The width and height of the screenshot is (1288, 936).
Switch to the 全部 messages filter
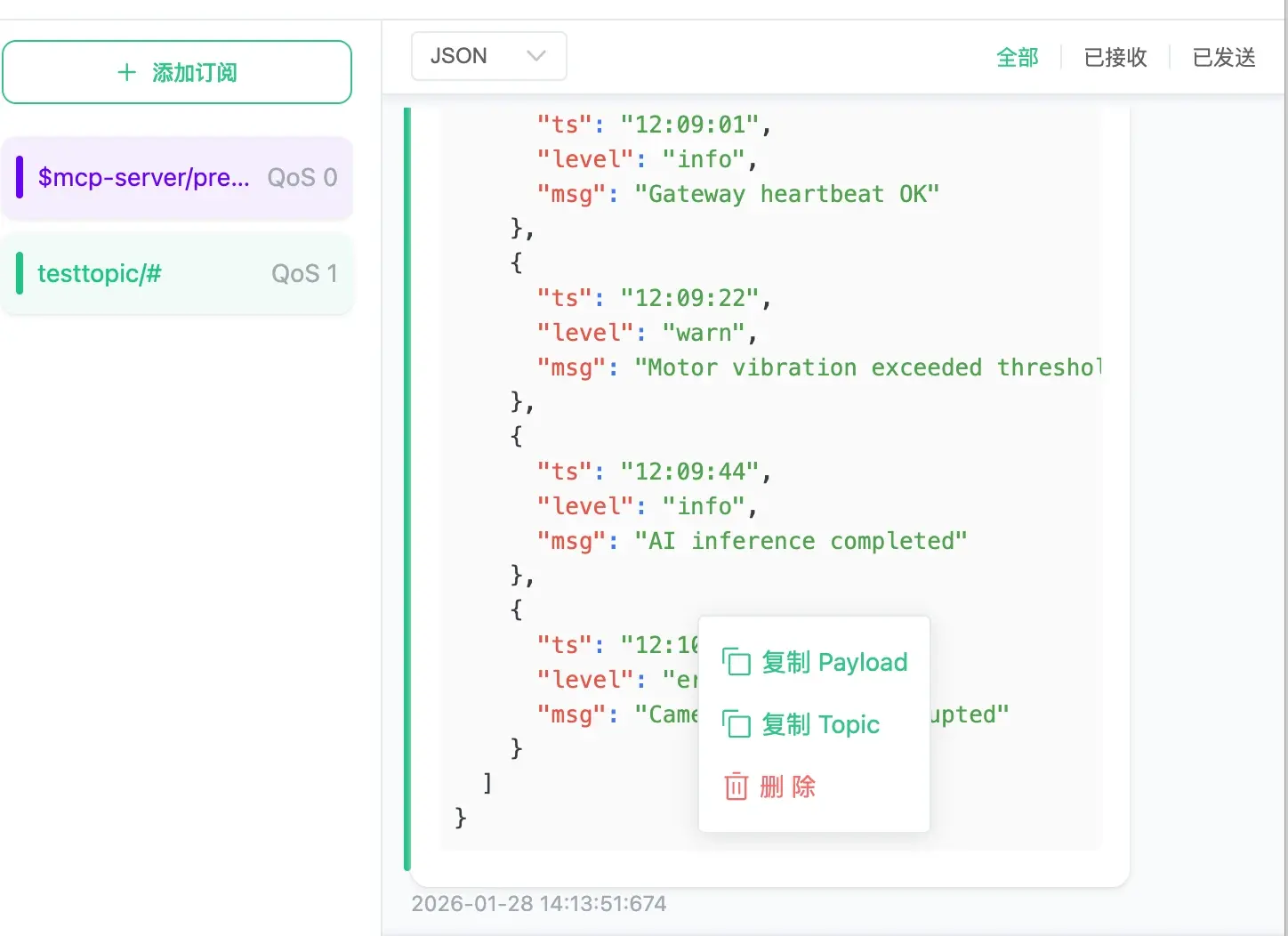pyautogui.click(x=1017, y=58)
